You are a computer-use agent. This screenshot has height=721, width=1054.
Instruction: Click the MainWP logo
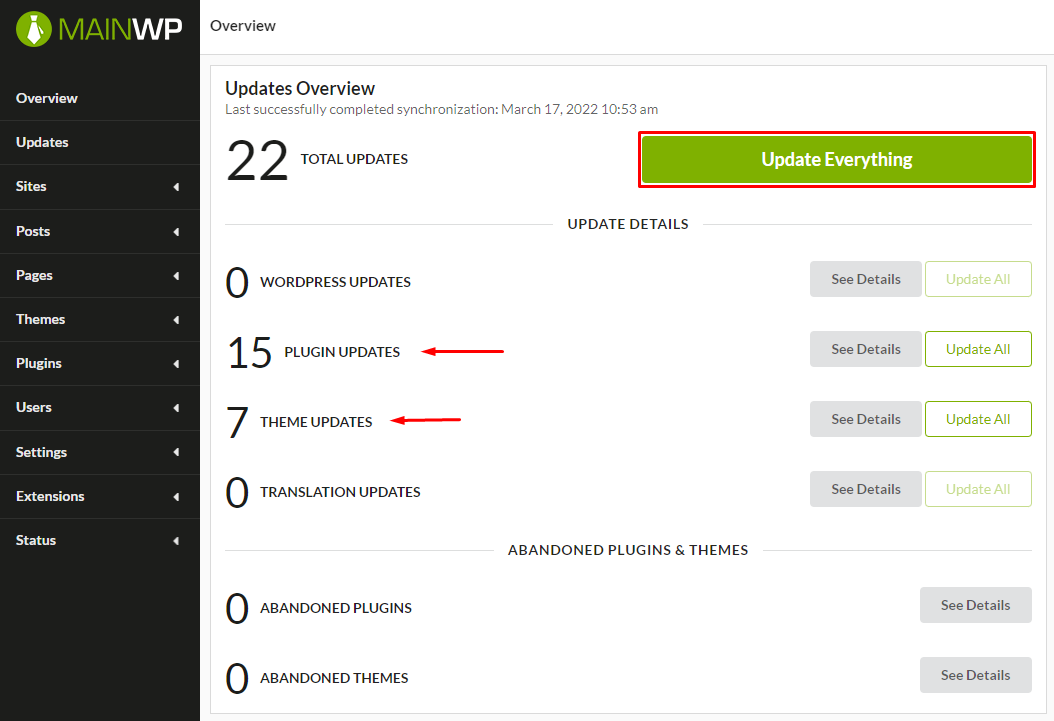pos(99,29)
